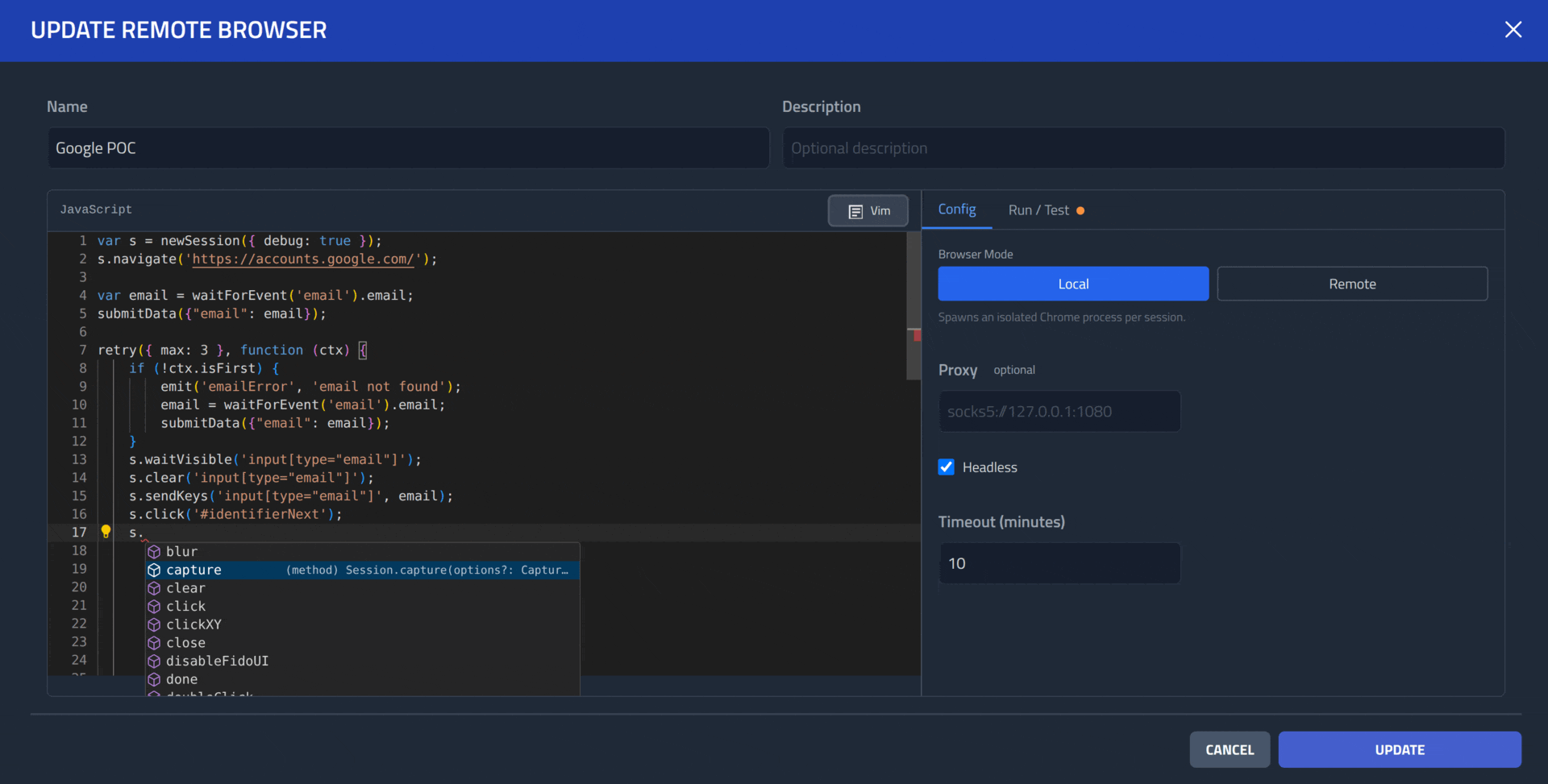Click the capture method signature hint
Viewport: 1548px width, 784px height.
(427, 570)
